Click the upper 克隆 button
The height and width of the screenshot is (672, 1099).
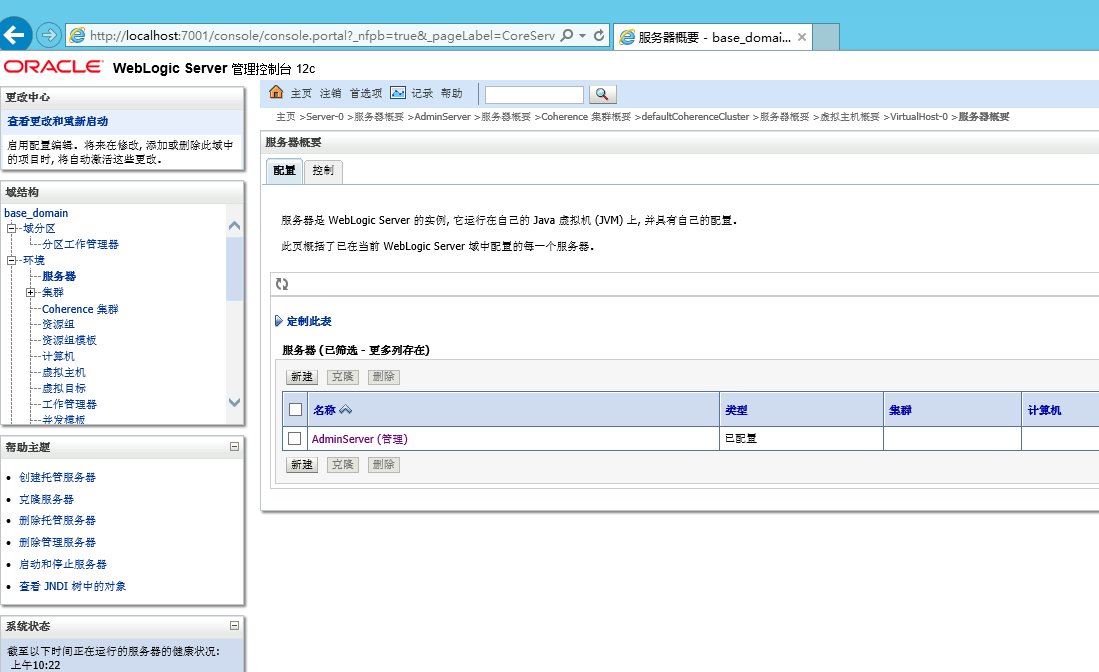click(x=343, y=377)
